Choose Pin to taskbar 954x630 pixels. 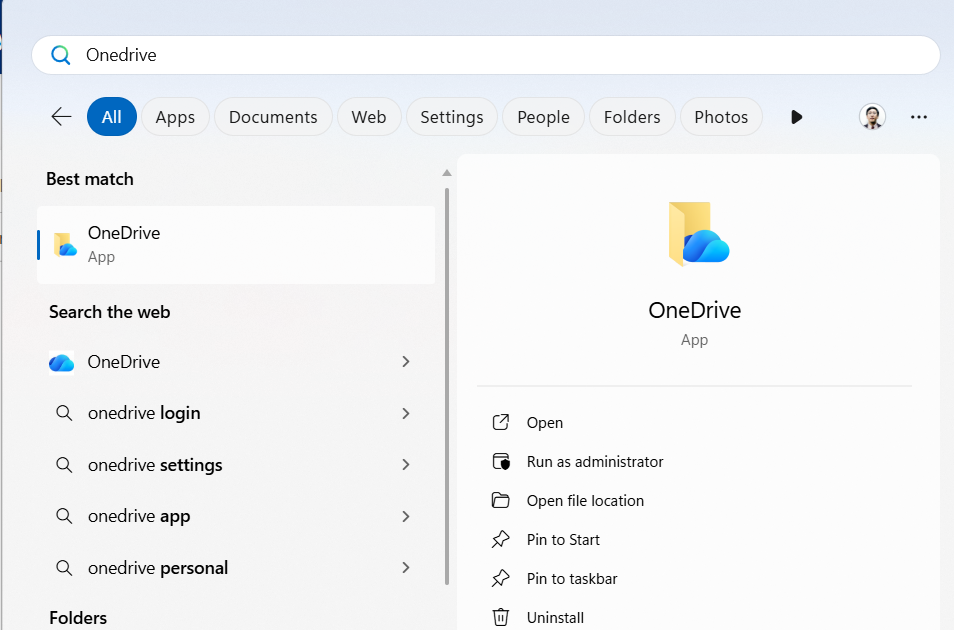tap(572, 579)
